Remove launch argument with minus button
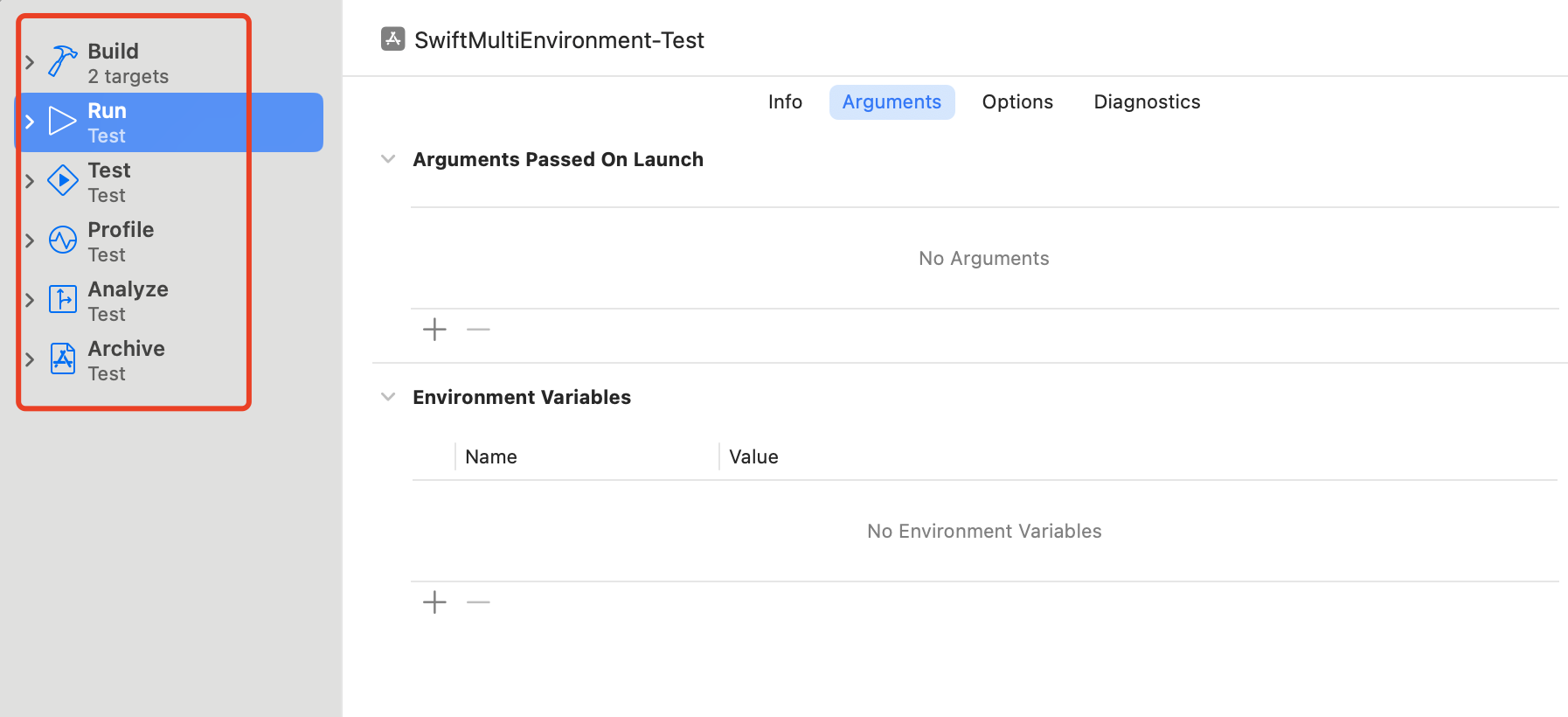Image resolution: width=1568 pixels, height=717 pixels. point(478,330)
